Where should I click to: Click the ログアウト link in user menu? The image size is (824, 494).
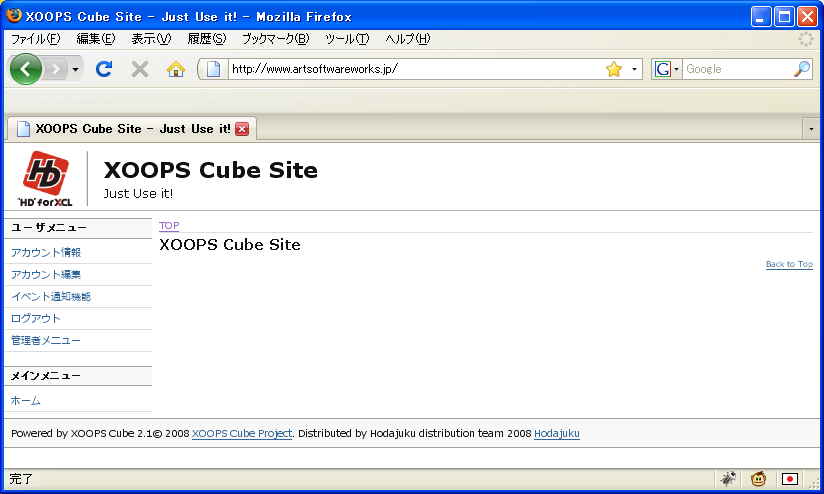click(35, 318)
